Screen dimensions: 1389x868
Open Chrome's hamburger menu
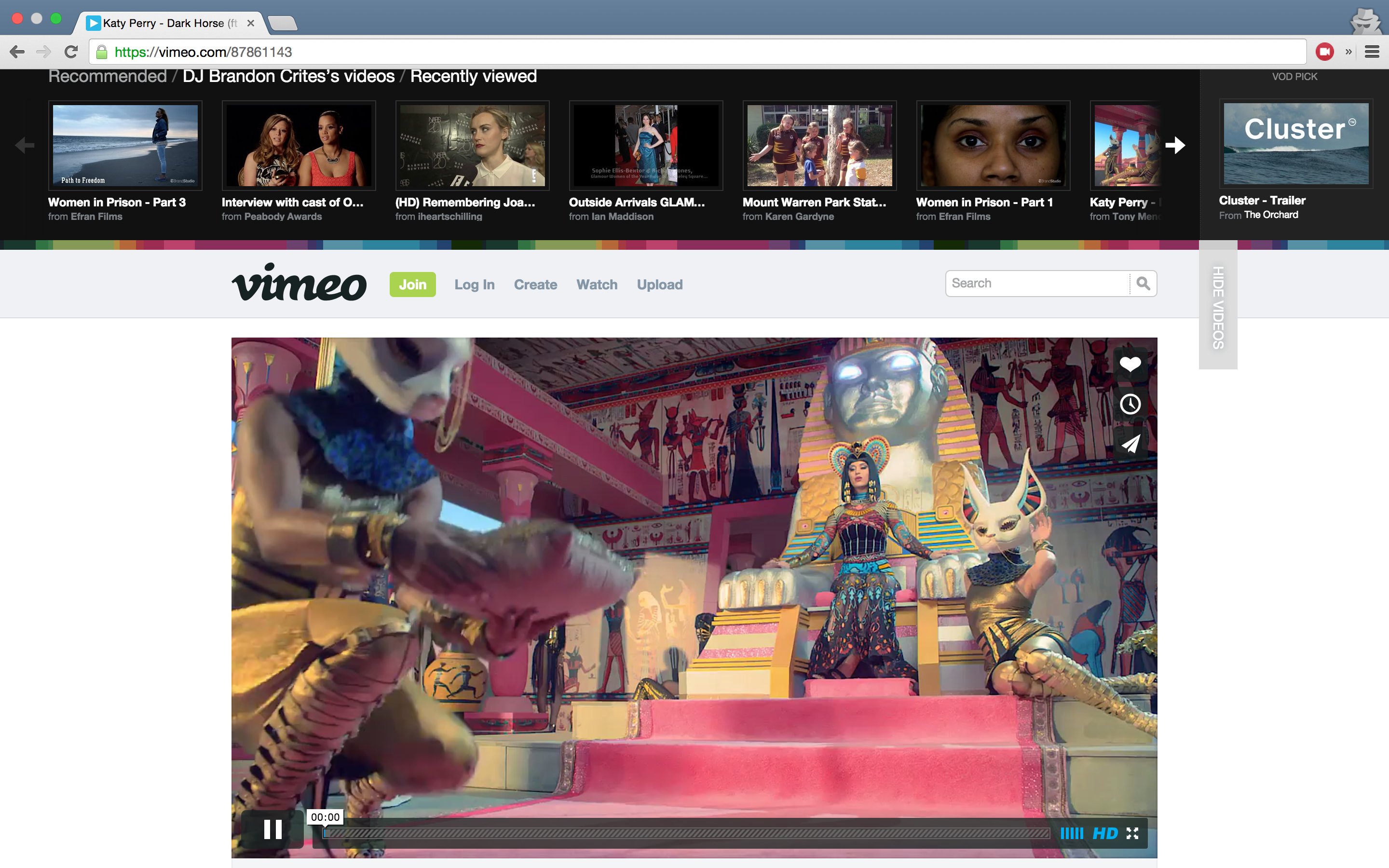coord(1372,52)
